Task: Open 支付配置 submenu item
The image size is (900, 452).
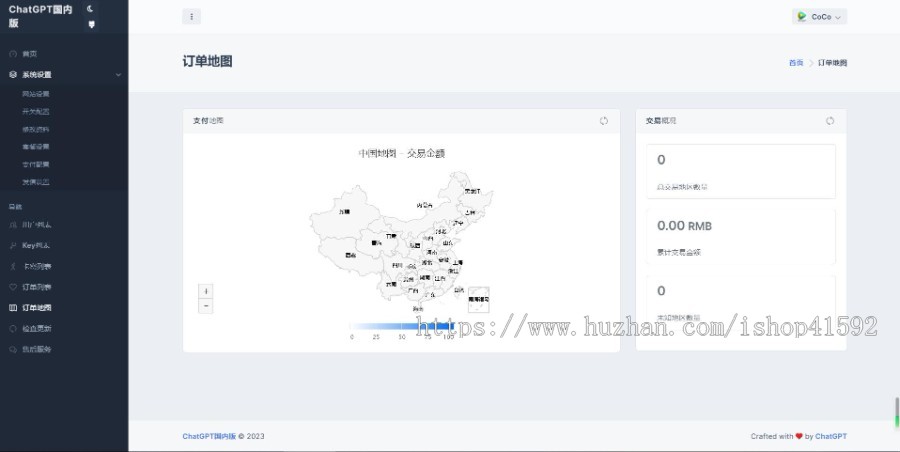Action: pos(36,164)
